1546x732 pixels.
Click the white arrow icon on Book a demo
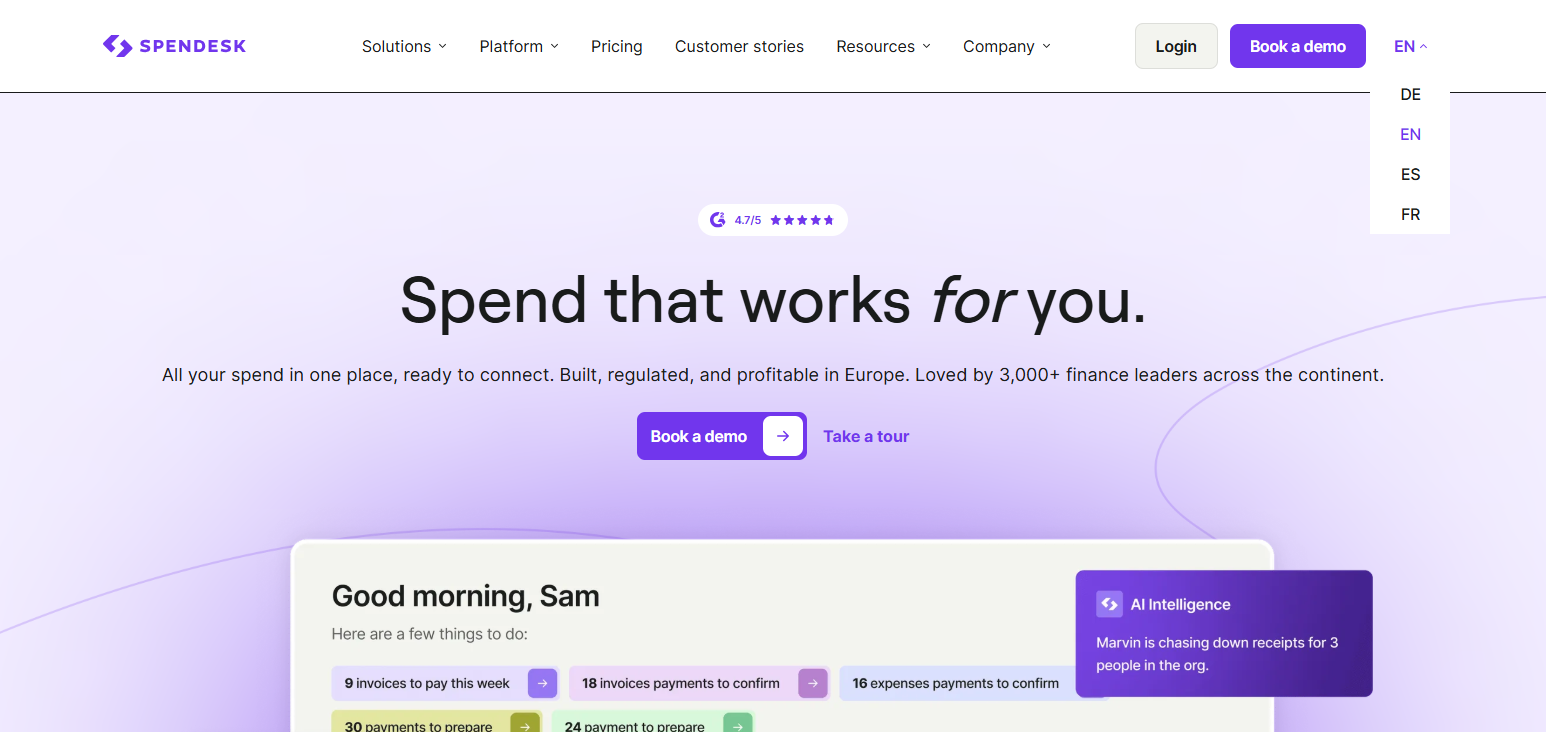(x=783, y=436)
